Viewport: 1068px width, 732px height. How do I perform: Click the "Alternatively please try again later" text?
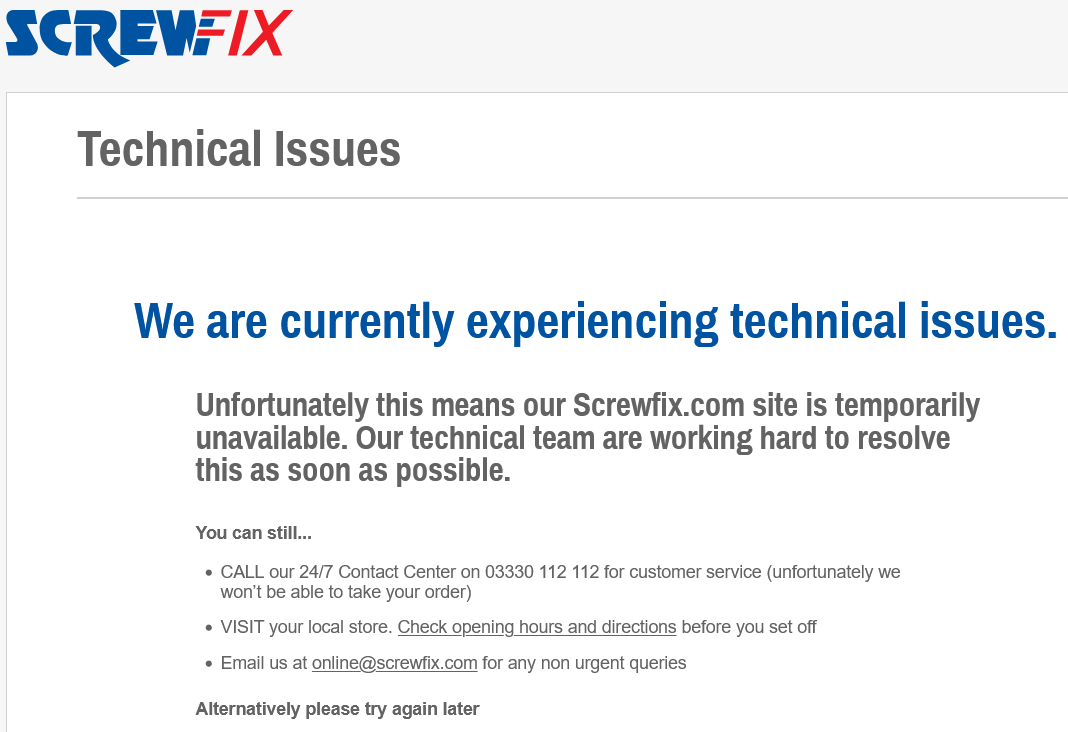[337, 709]
